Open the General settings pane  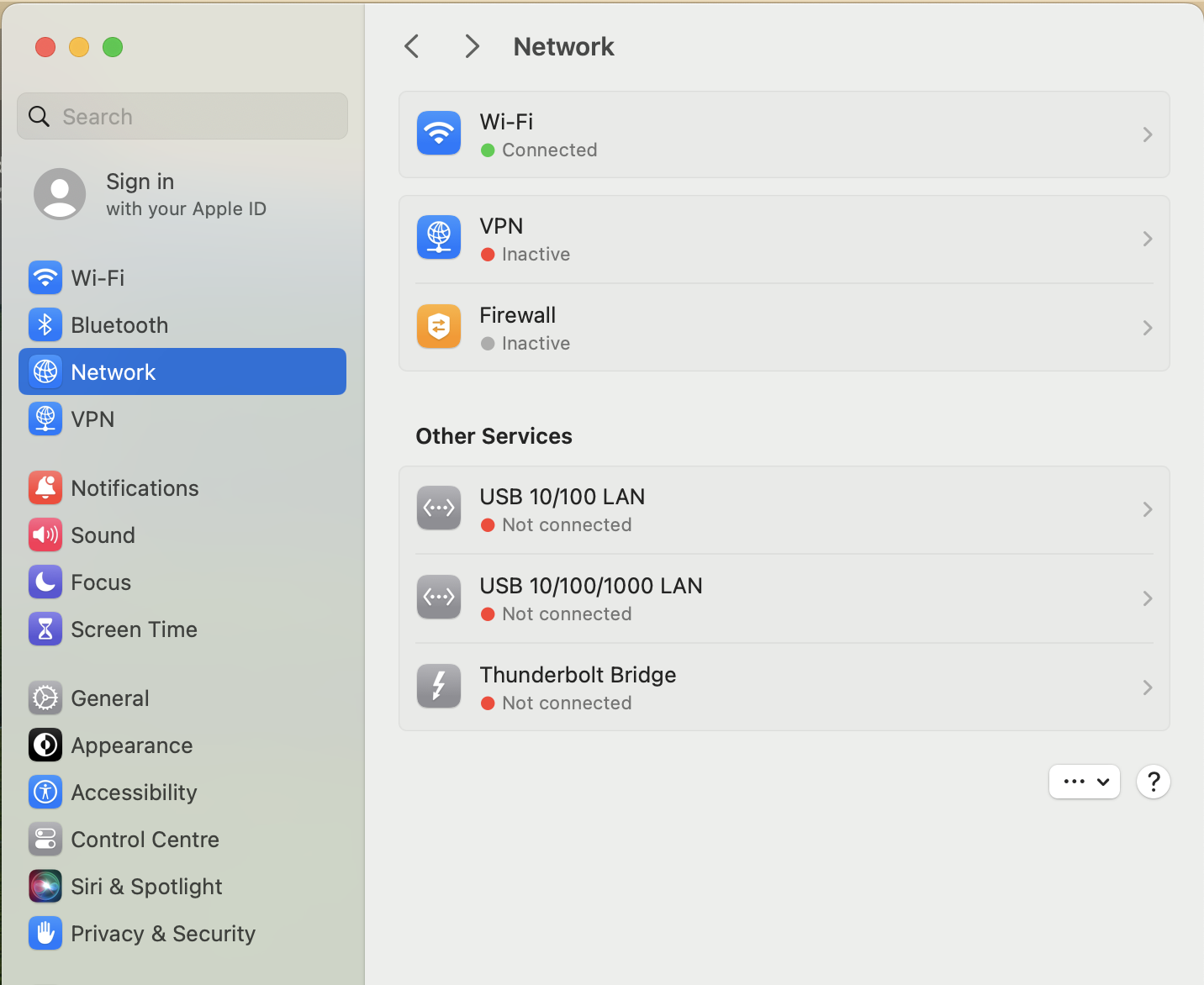tap(109, 698)
